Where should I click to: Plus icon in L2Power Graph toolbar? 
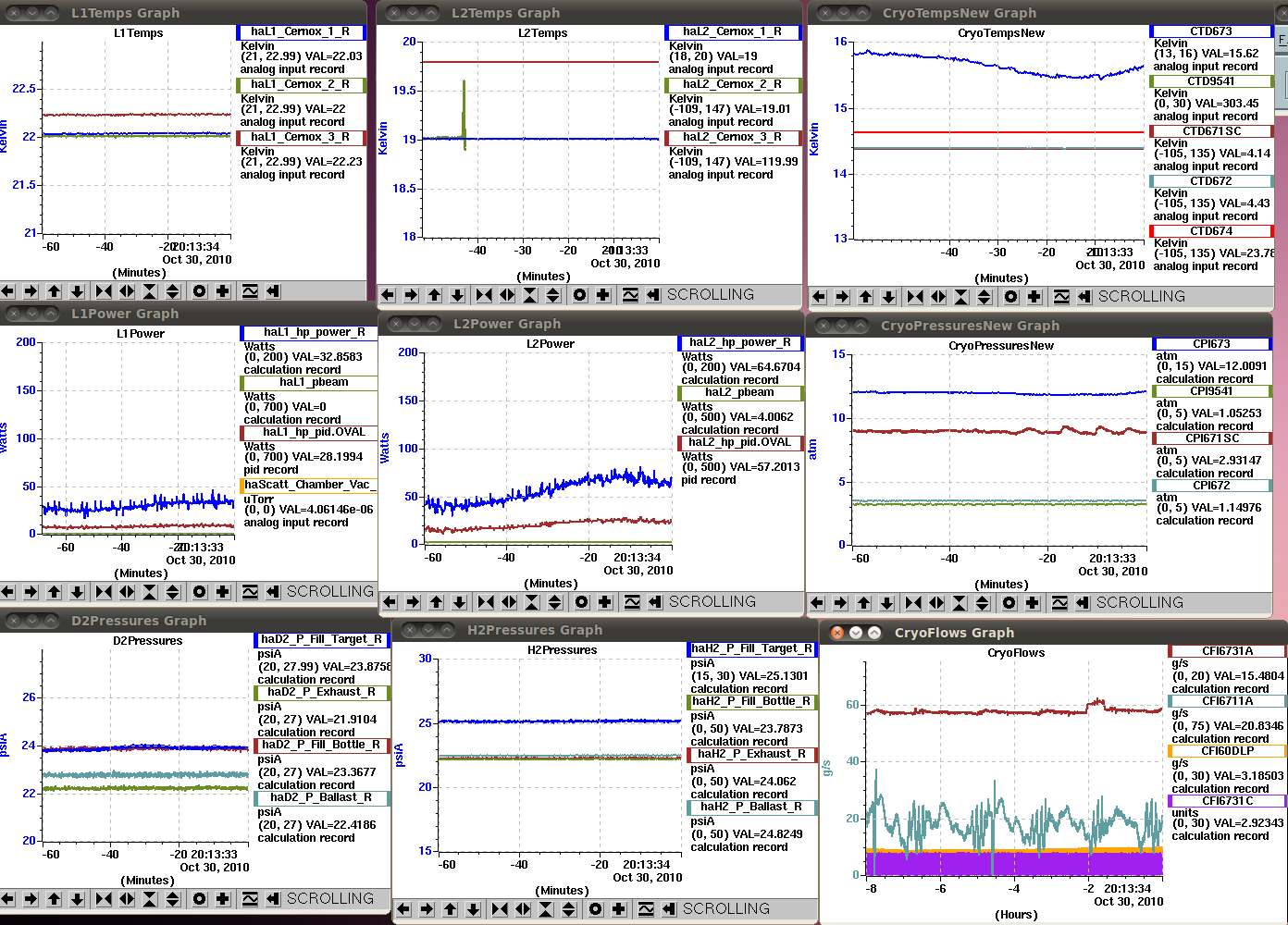[605, 602]
